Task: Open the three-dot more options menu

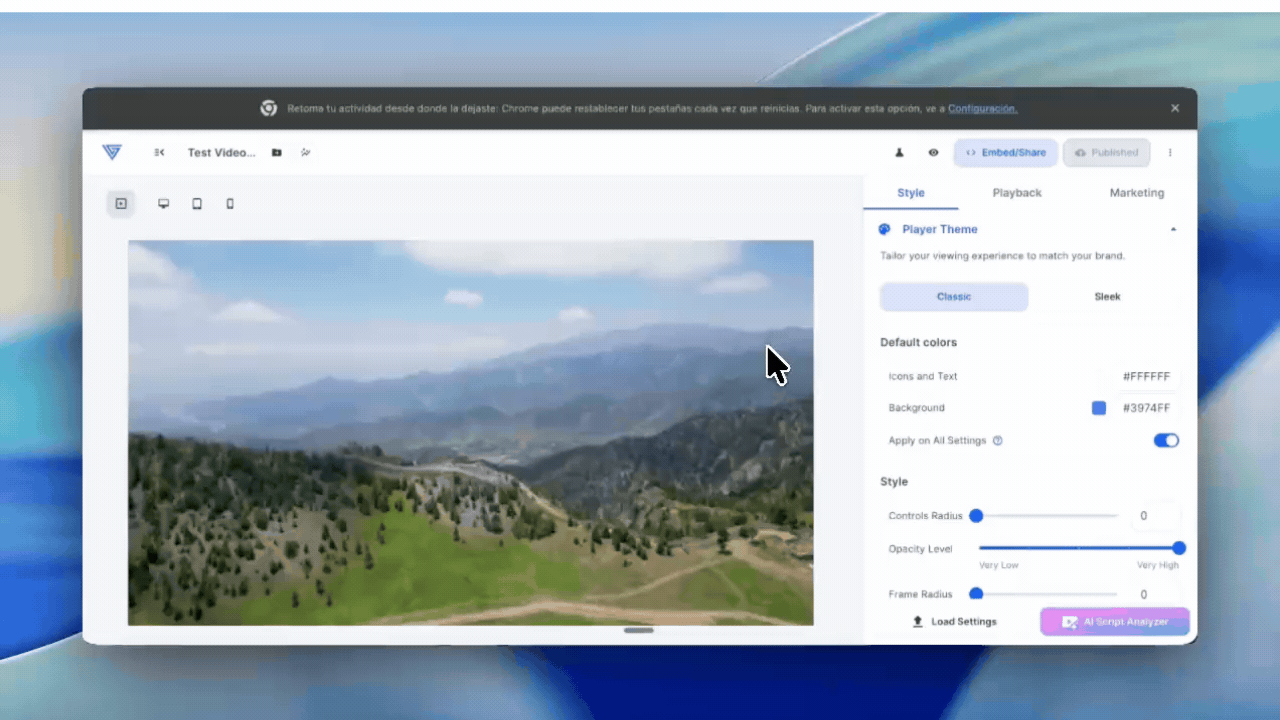Action: click(x=1170, y=153)
